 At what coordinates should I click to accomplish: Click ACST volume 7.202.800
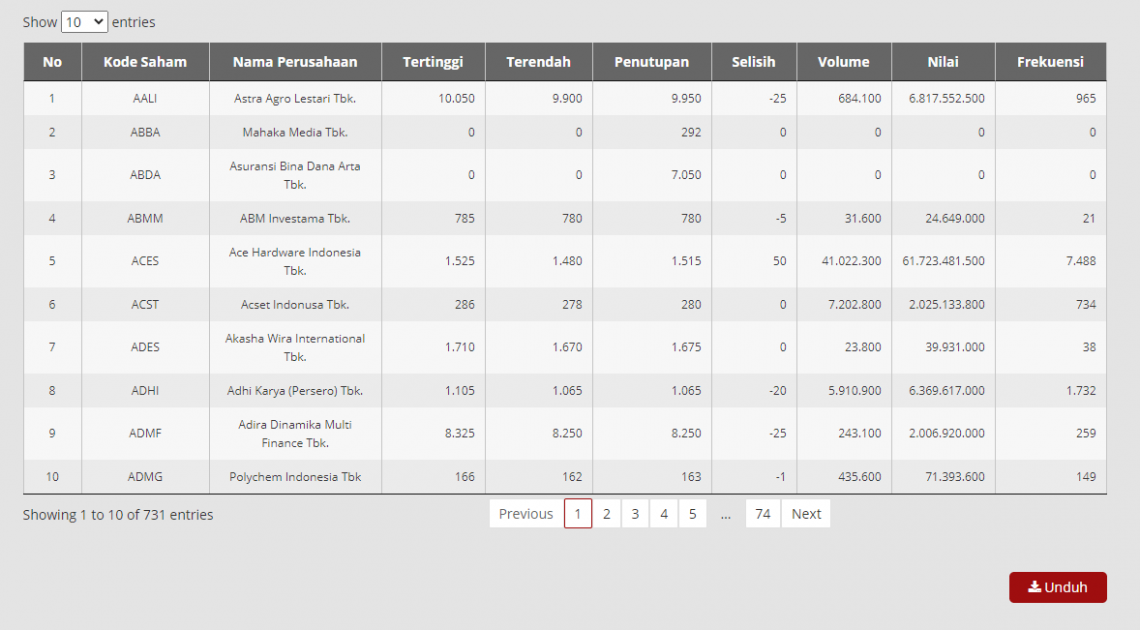(855, 304)
